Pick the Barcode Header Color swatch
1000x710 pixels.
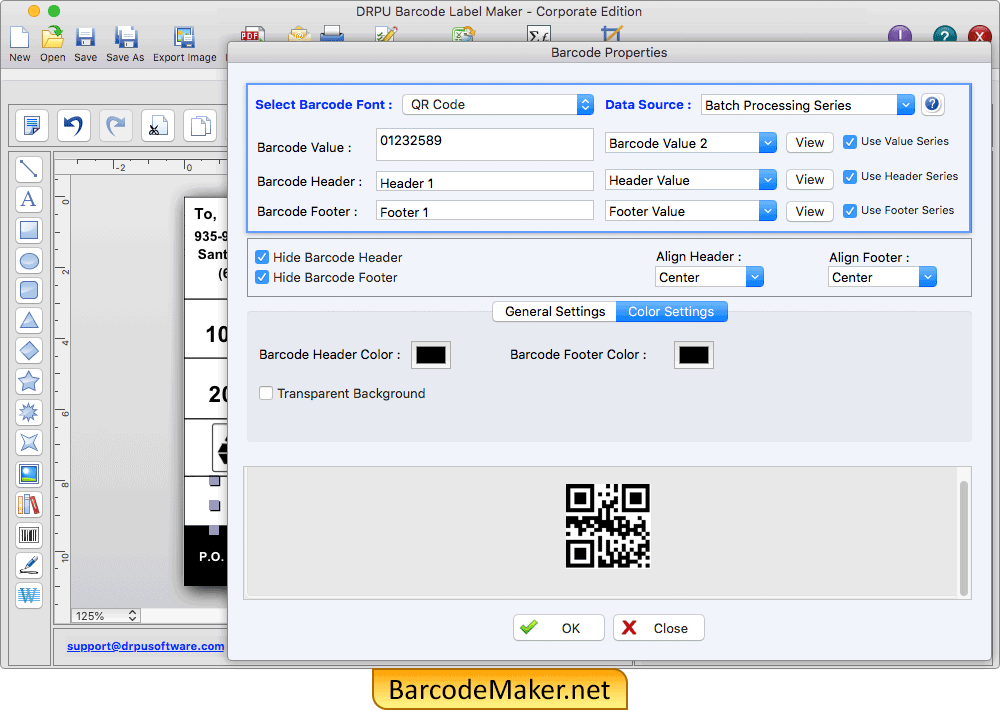pyautogui.click(x=431, y=355)
